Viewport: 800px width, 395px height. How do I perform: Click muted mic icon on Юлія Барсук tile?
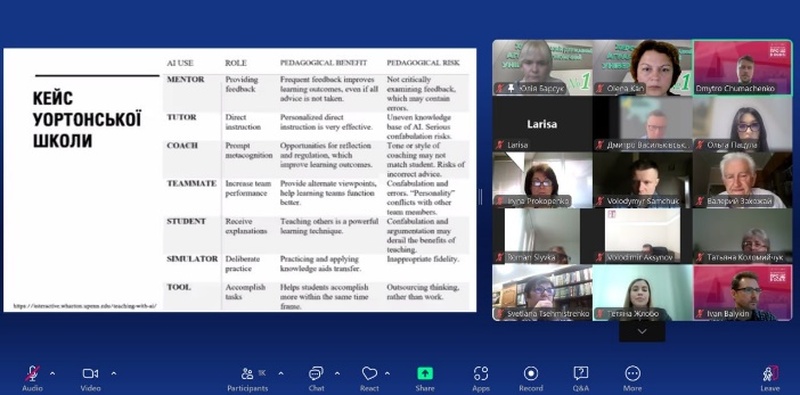(x=499, y=88)
